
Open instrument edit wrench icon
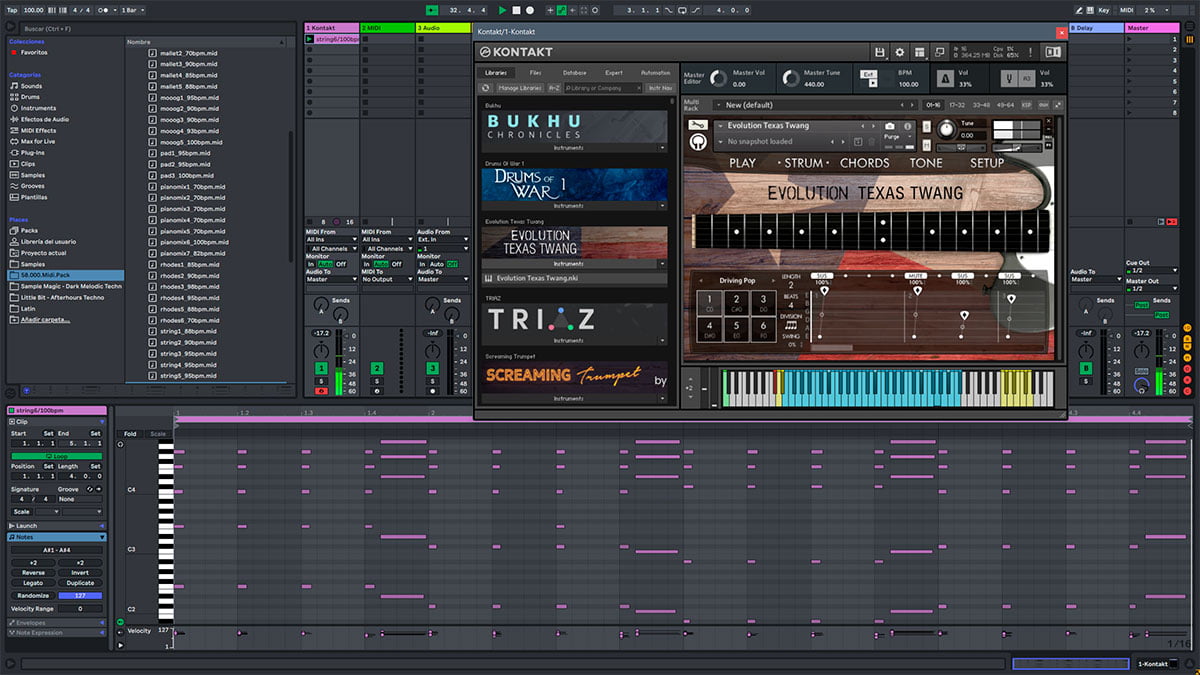coord(698,125)
